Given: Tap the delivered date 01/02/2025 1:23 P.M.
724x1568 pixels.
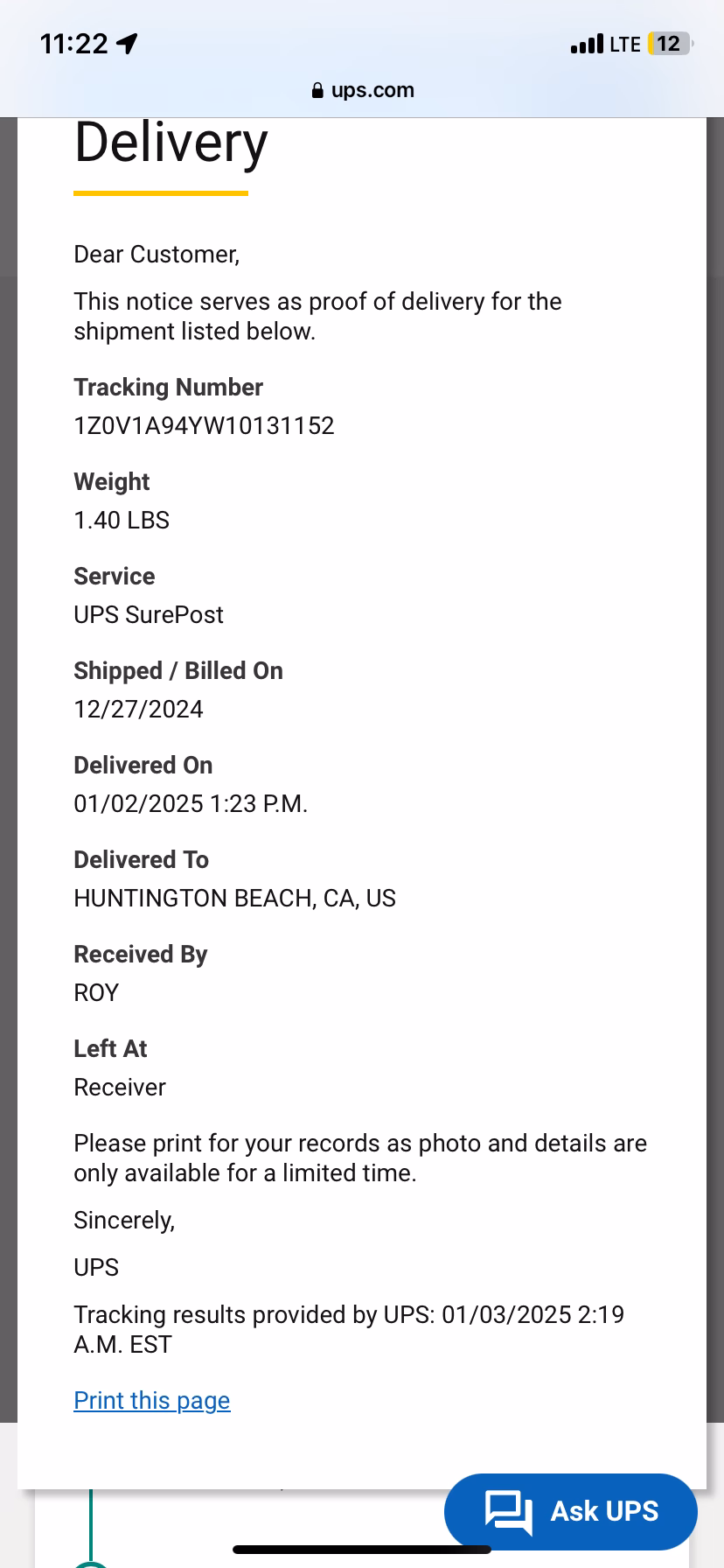Looking at the screenshot, I should pyautogui.click(x=191, y=804).
